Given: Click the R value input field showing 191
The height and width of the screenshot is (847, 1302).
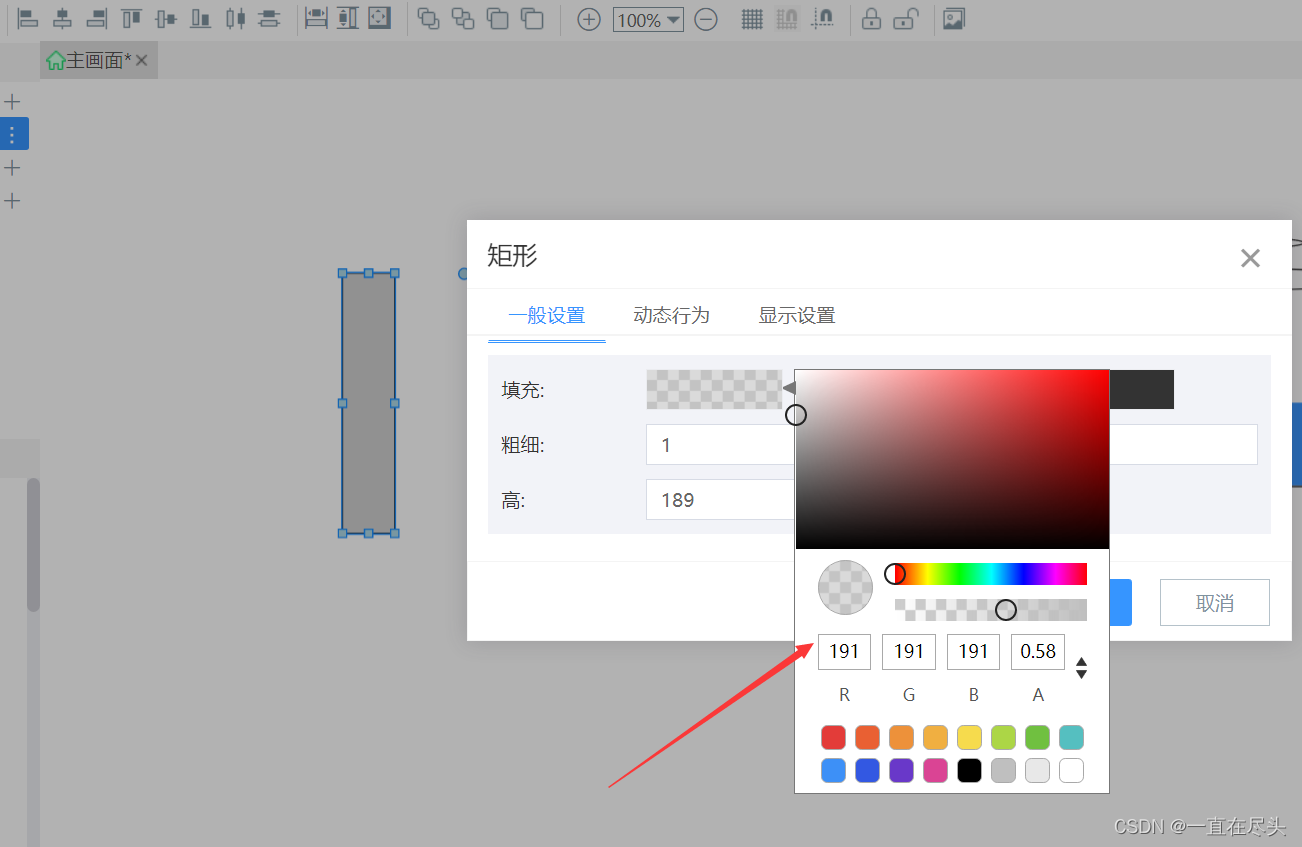Looking at the screenshot, I should click(844, 651).
